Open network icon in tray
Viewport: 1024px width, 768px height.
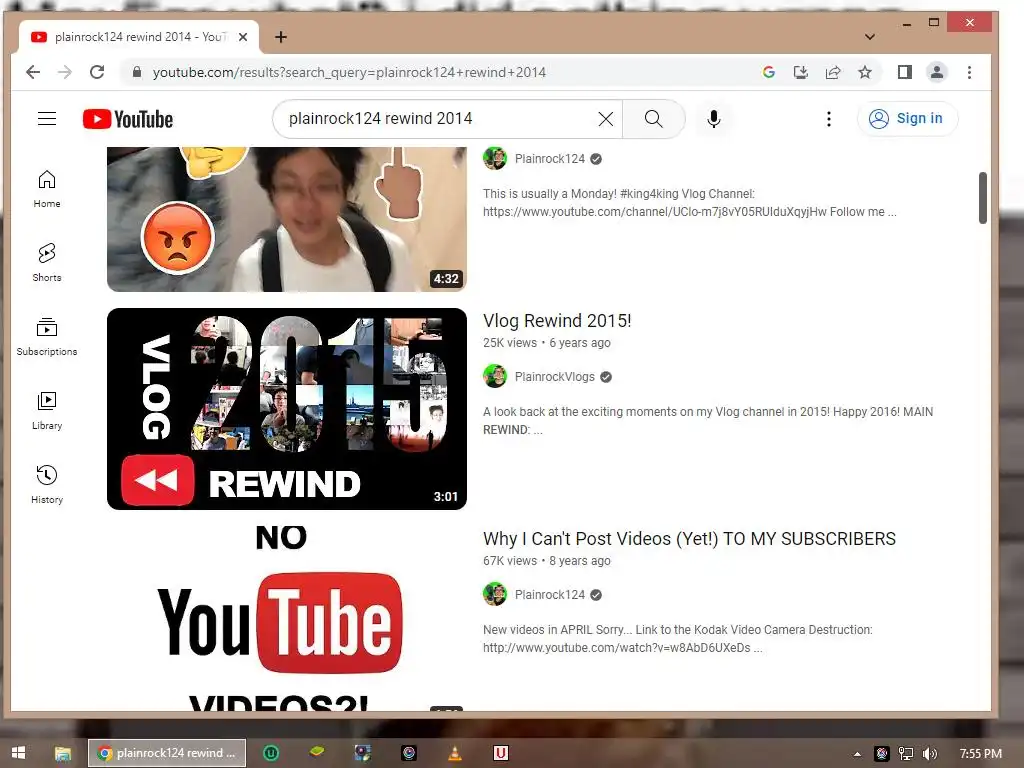[906, 754]
